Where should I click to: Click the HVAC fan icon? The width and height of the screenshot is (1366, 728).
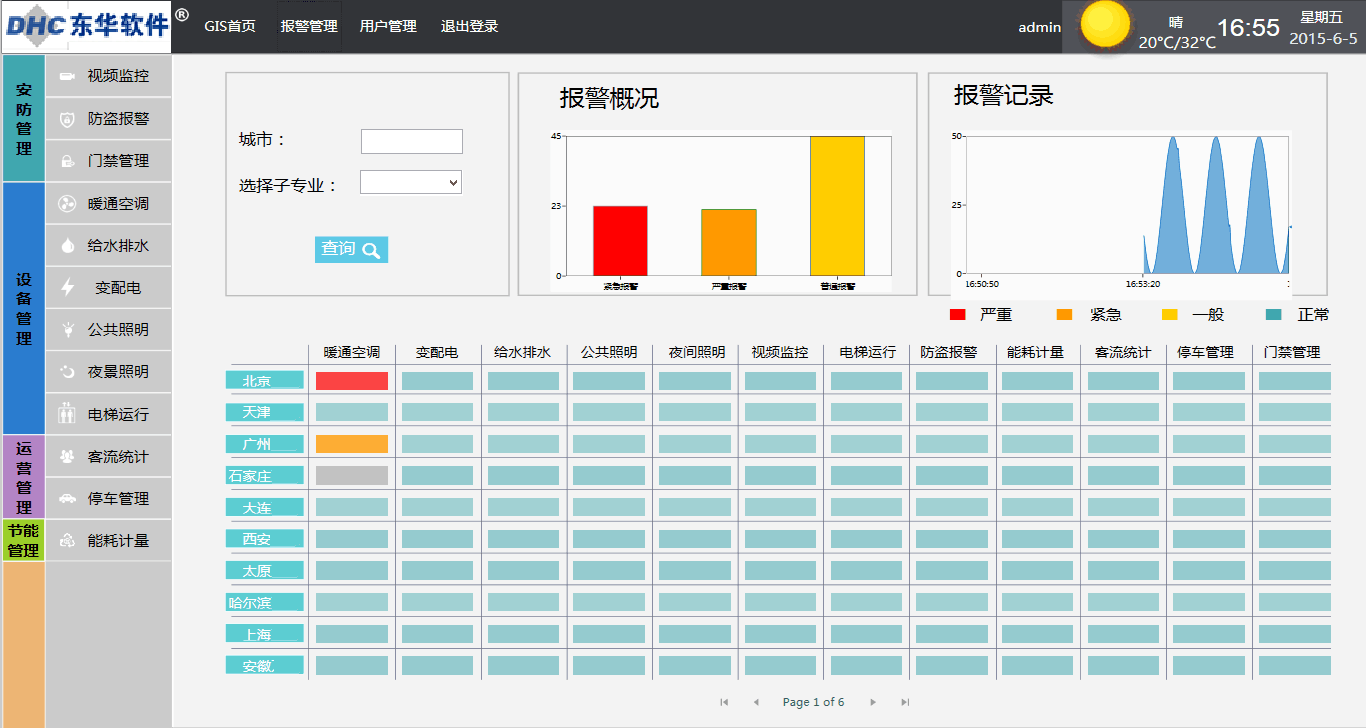(x=67, y=204)
